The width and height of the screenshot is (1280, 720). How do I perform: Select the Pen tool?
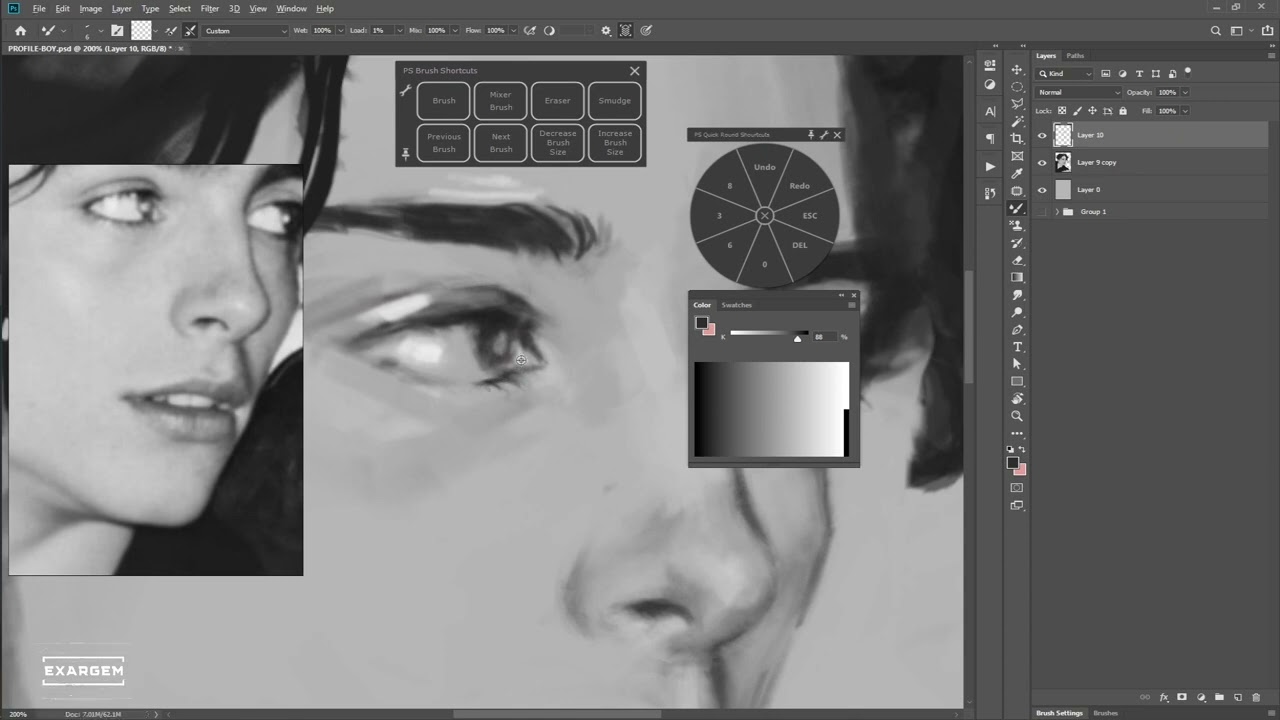pos(1017,329)
